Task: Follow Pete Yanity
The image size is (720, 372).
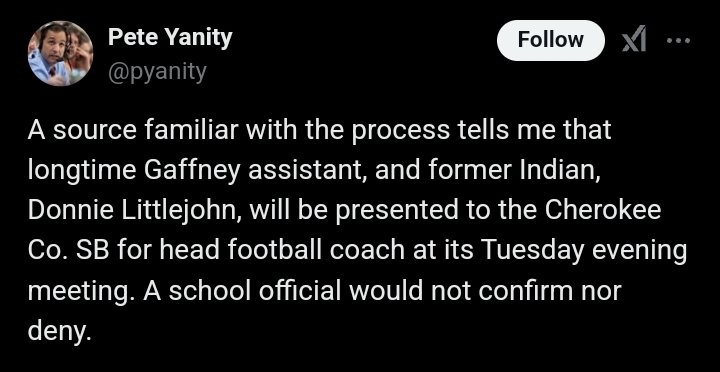Action: pyautogui.click(x=551, y=40)
